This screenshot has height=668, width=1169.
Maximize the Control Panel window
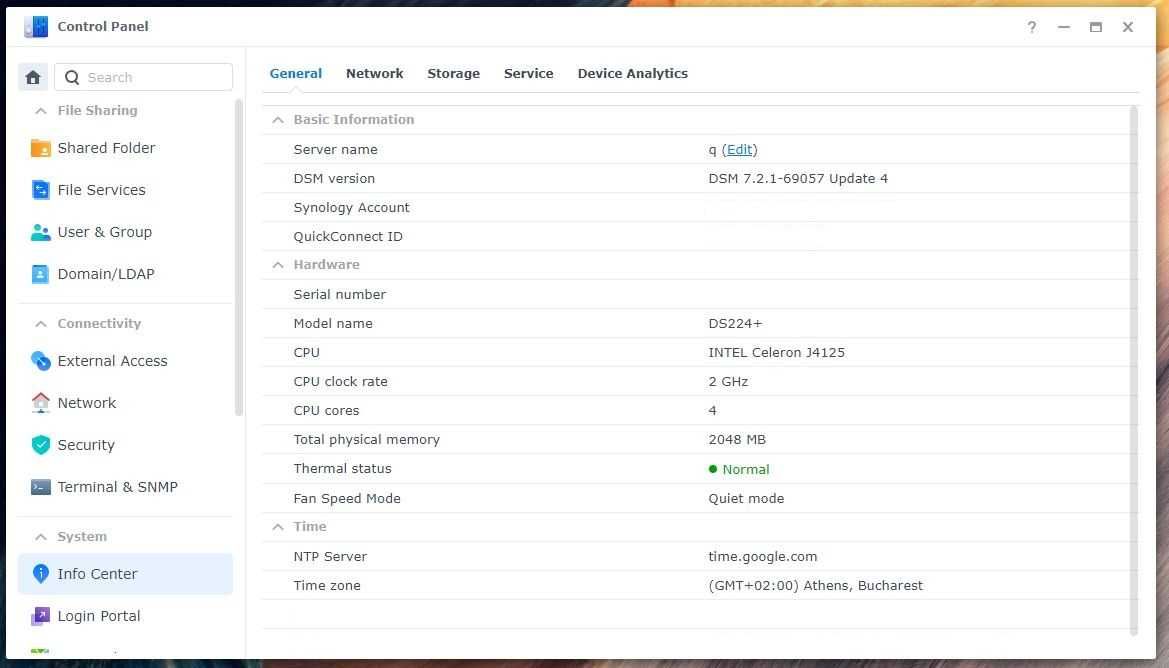1096,27
